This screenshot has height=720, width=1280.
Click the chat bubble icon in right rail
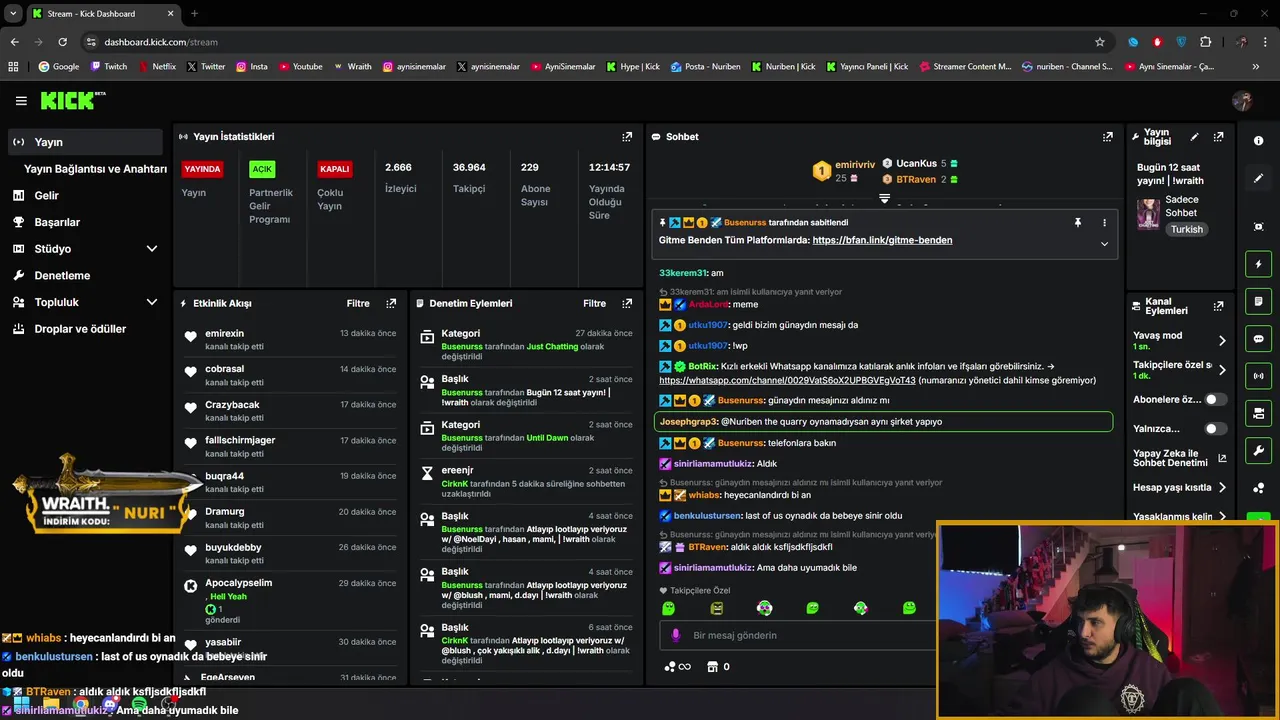coord(1258,339)
